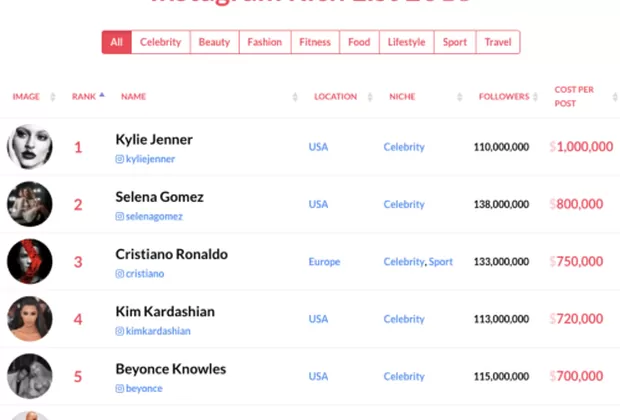The height and width of the screenshot is (420, 620).
Task: Sort table by Rank column arrow
Action: 102,96
